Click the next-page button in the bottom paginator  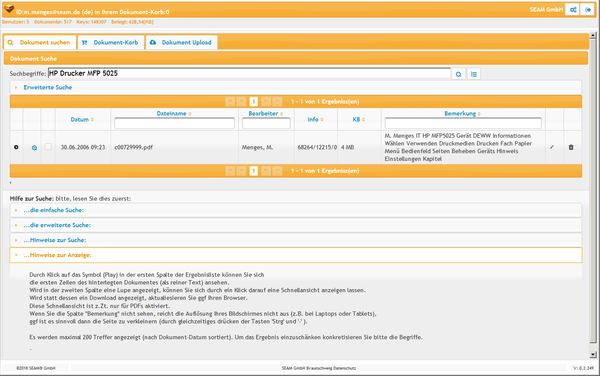click(266, 171)
